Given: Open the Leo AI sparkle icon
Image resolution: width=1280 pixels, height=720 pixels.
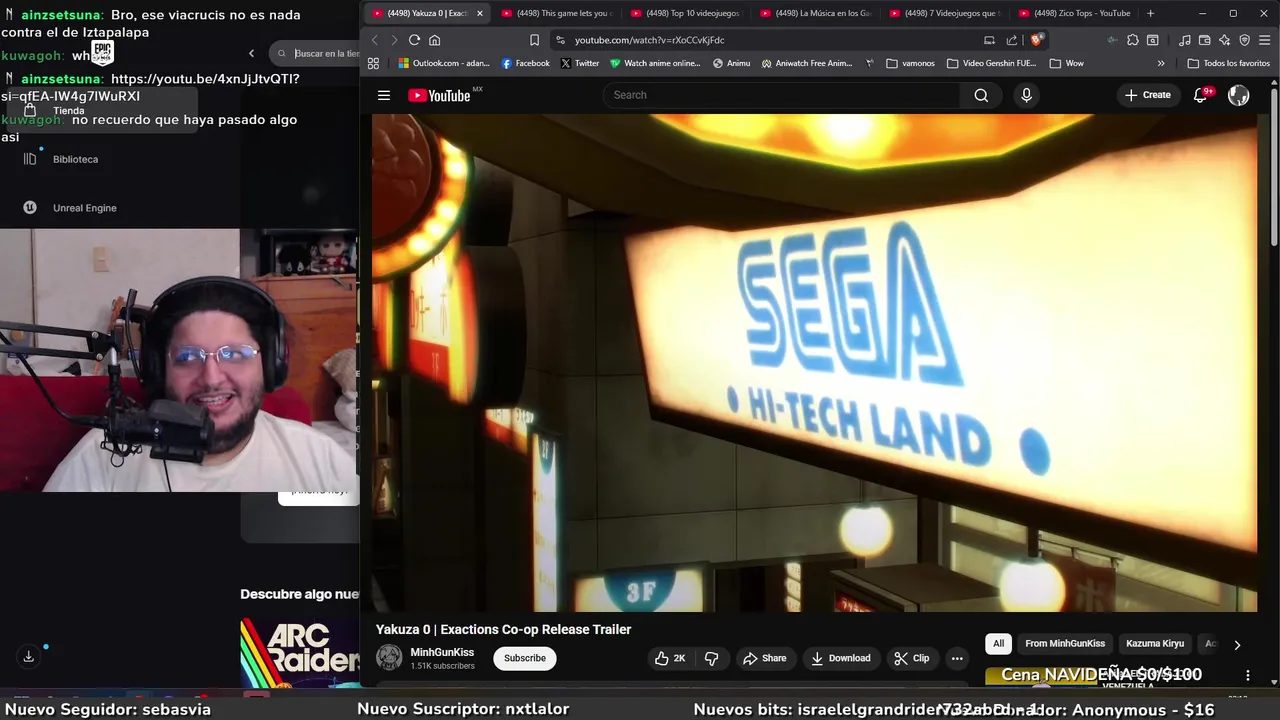Looking at the screenshot, I should pos(1225,40).
